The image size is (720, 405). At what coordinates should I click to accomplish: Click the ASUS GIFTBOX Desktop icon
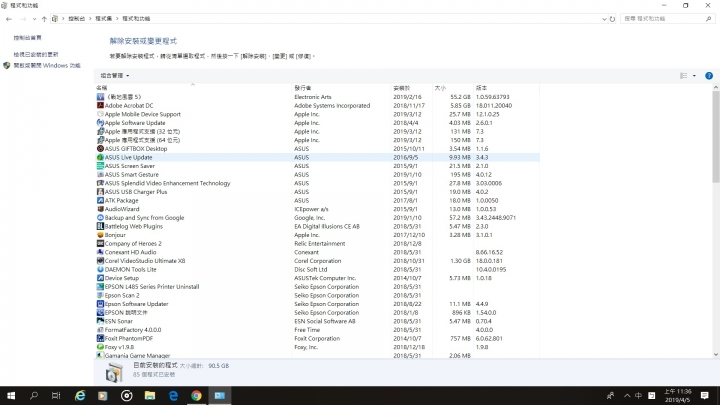100,148
